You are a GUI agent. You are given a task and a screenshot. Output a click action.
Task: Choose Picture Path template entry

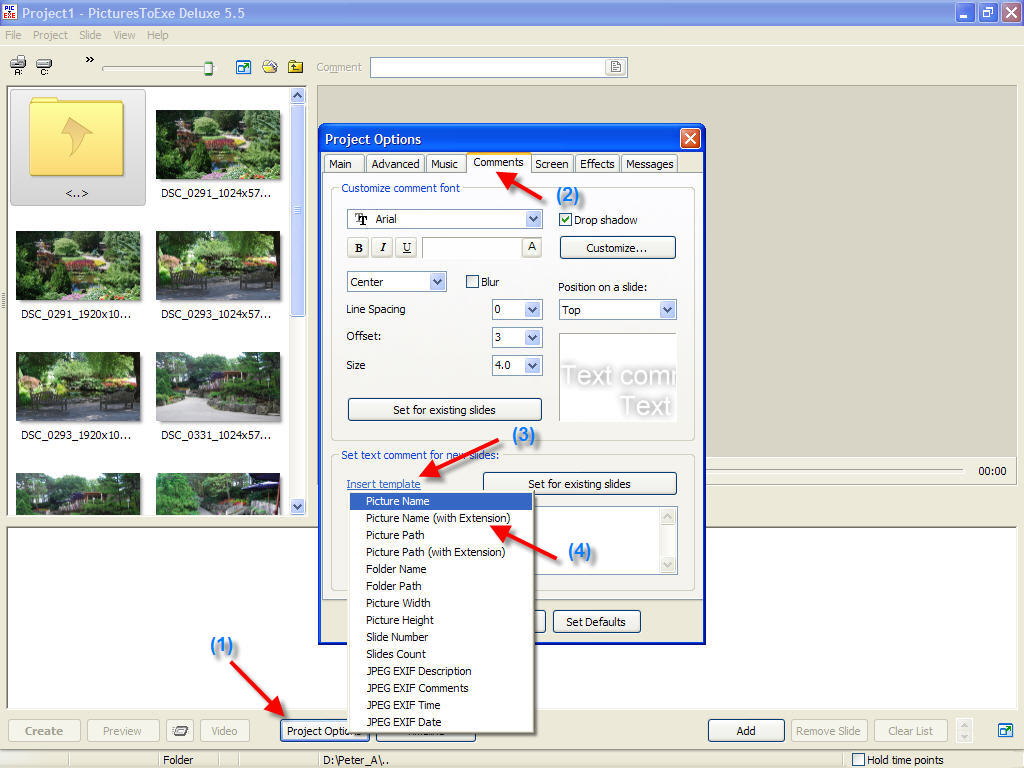click(x=441, y=535)
